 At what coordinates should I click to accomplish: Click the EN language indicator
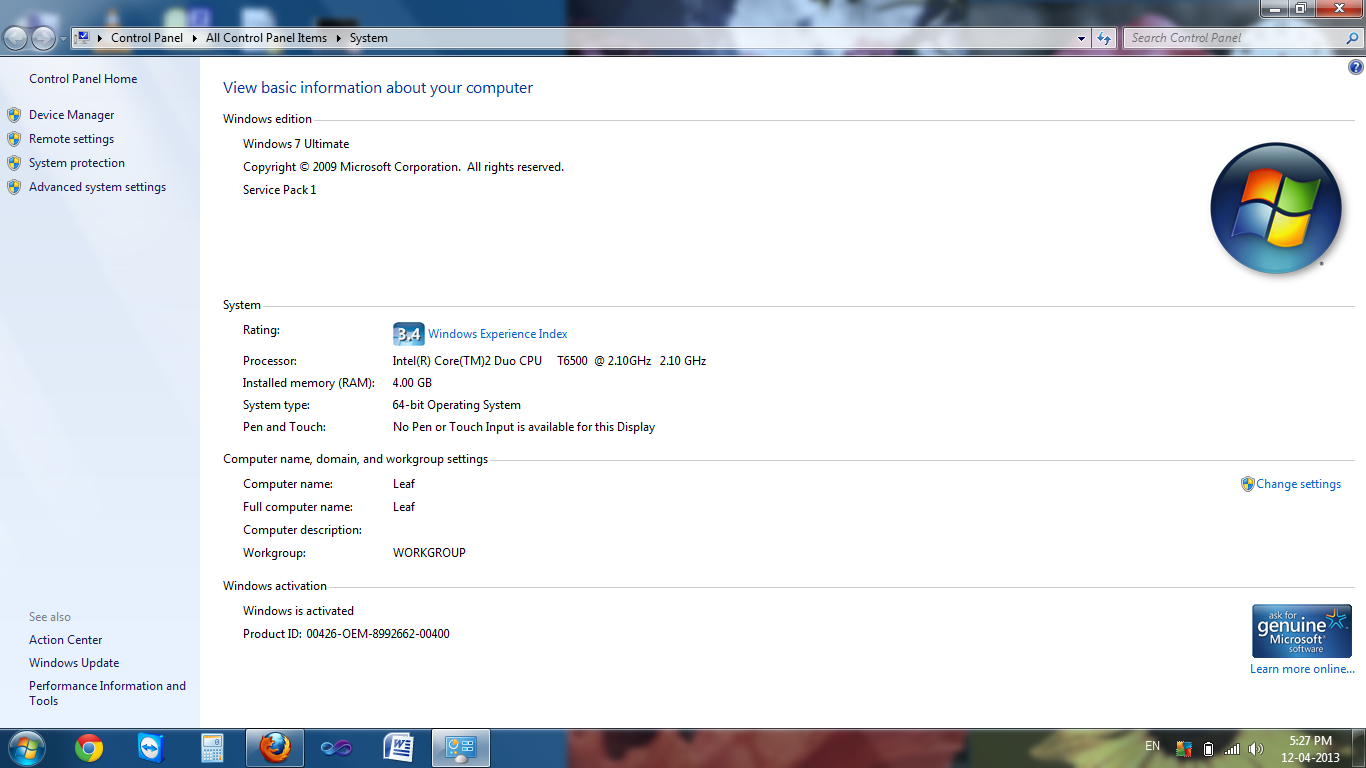[x=1152, y=746]
